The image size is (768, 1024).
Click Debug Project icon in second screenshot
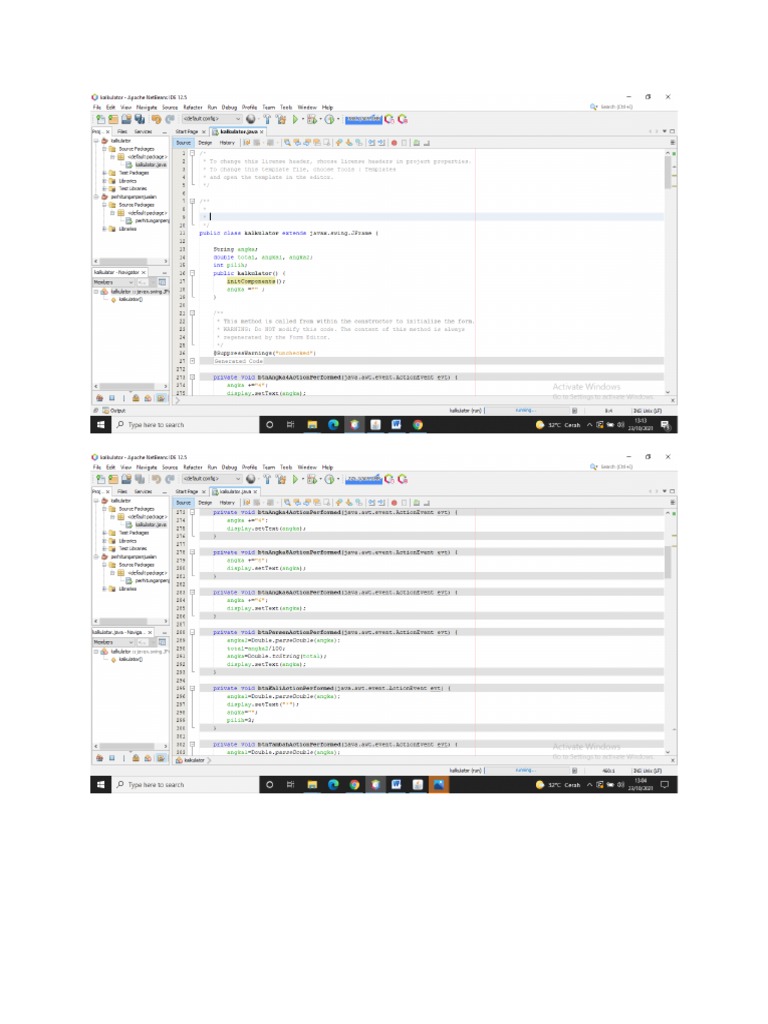(x=312, y=479)
